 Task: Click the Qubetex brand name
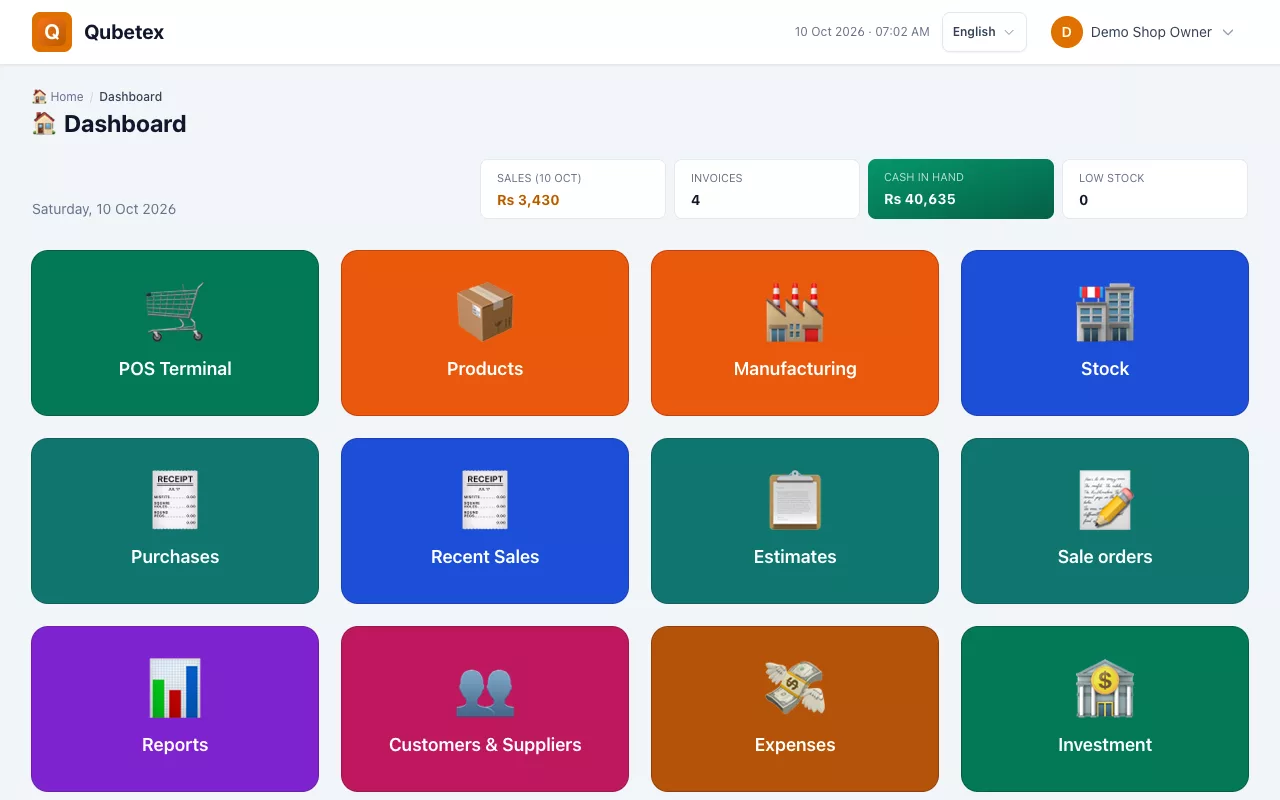pyautogui.click(x=124, y=32)
